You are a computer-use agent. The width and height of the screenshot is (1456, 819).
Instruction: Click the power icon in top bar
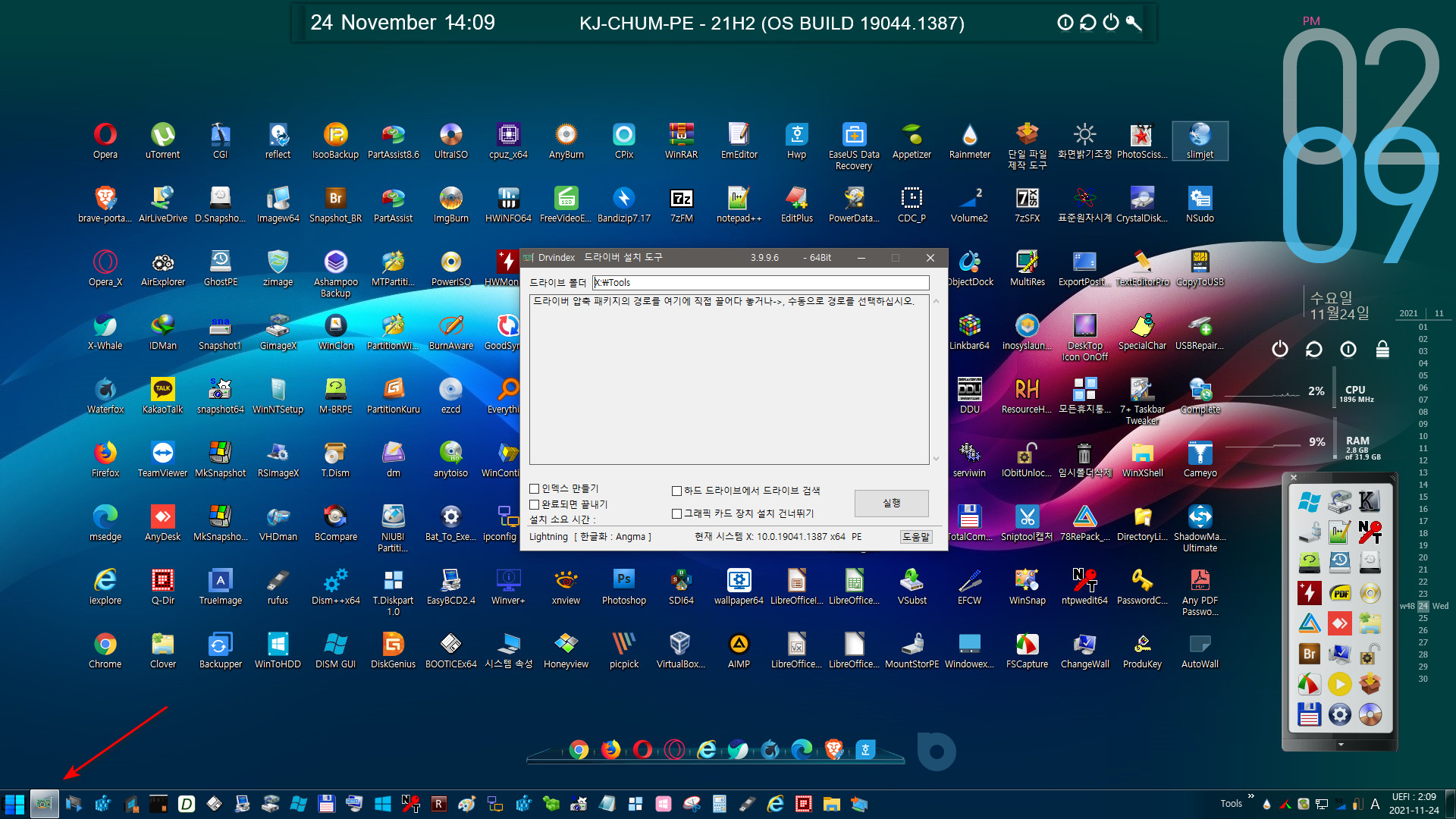pos(1111,22)
